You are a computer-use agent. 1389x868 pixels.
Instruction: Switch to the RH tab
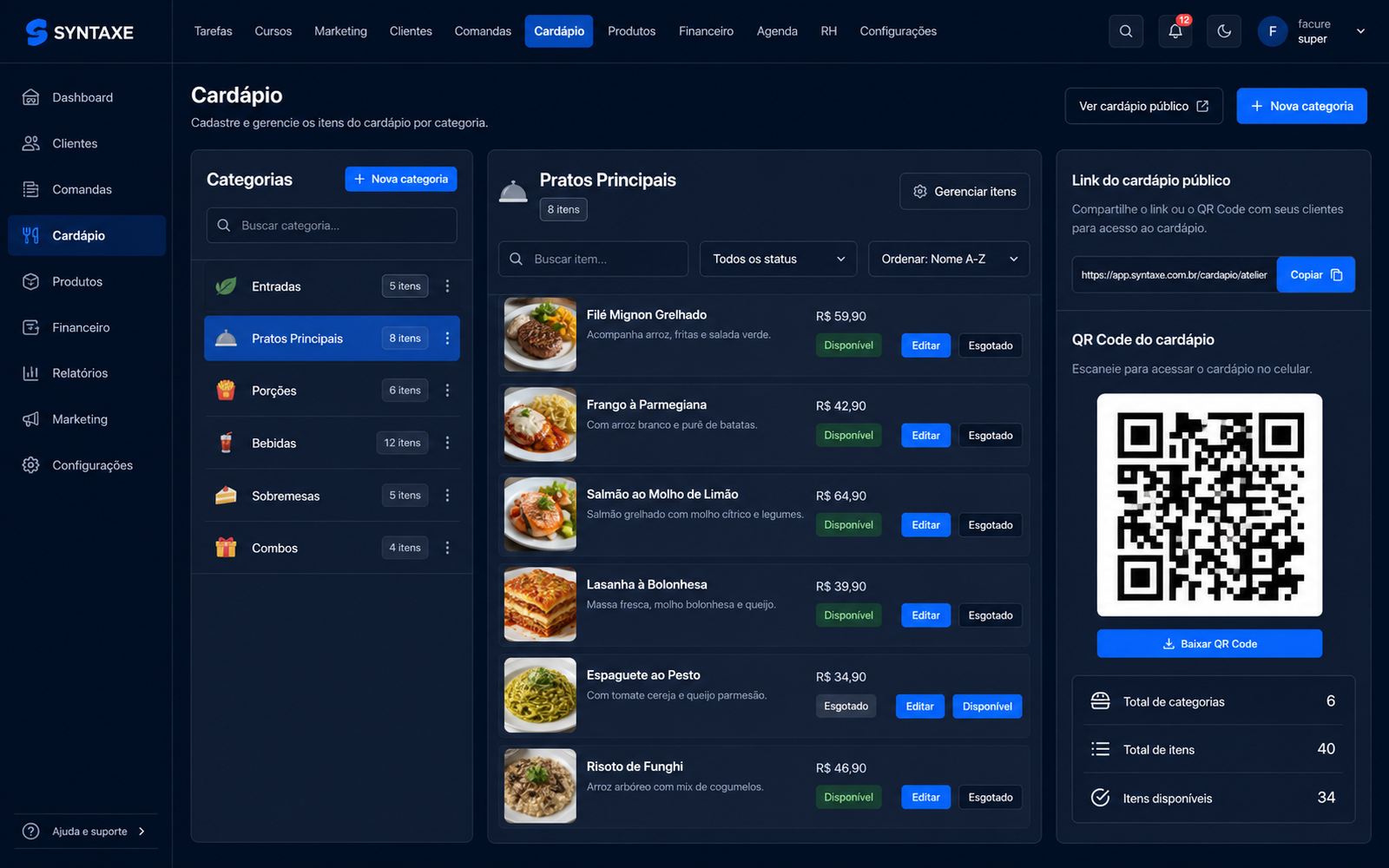(x=829, y=31)
